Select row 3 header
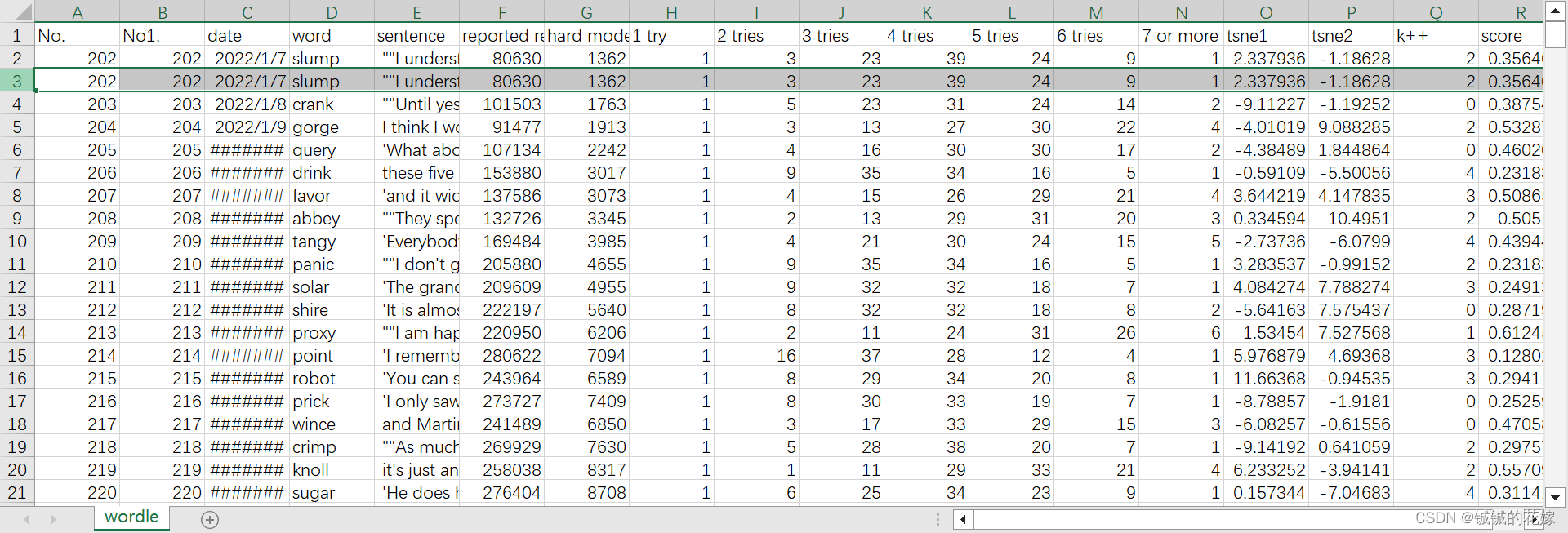The image size is (1568, 533). pos(17,81)
